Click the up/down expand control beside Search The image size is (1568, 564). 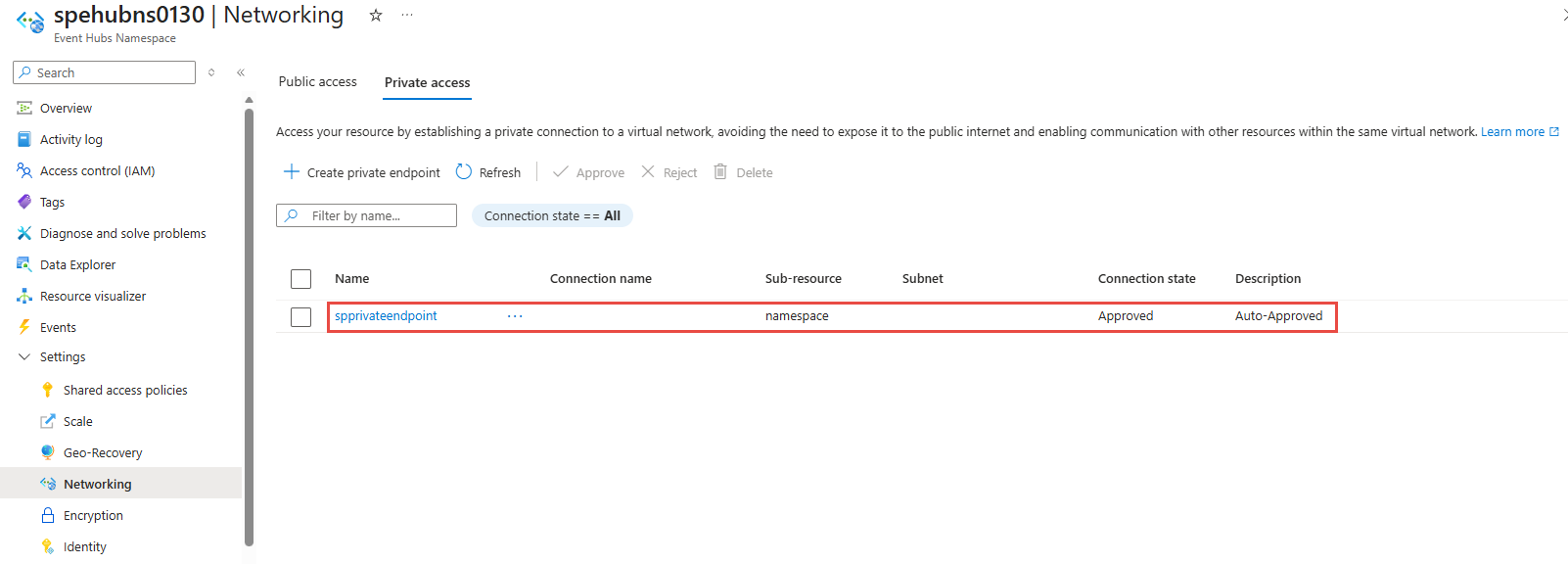coord(211,72)
